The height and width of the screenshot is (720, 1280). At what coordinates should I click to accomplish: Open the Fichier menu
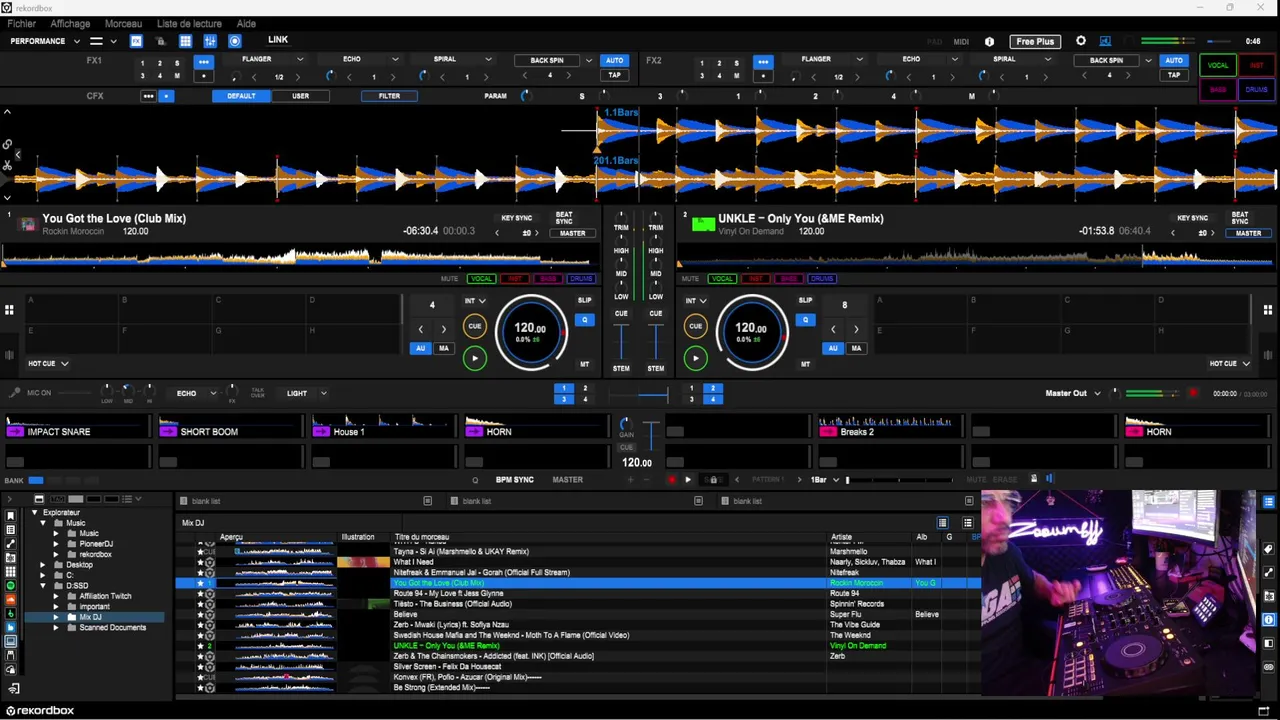21,23
